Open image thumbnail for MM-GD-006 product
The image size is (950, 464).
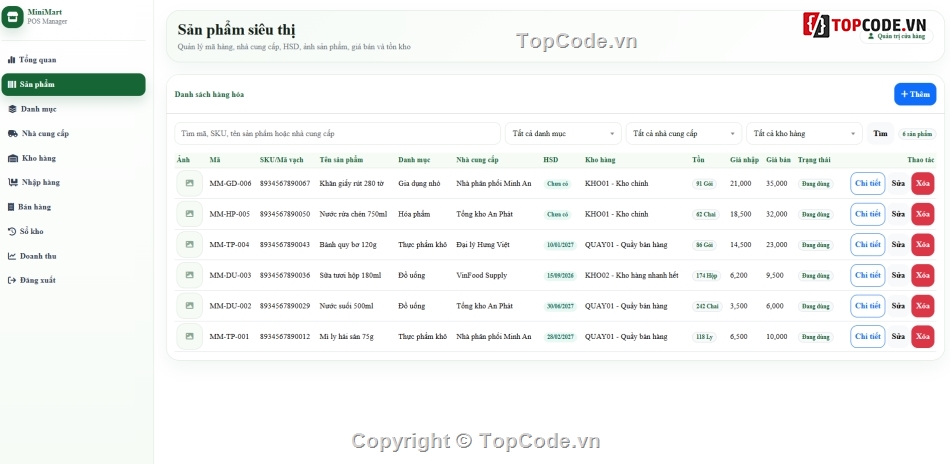coord(190,183)
